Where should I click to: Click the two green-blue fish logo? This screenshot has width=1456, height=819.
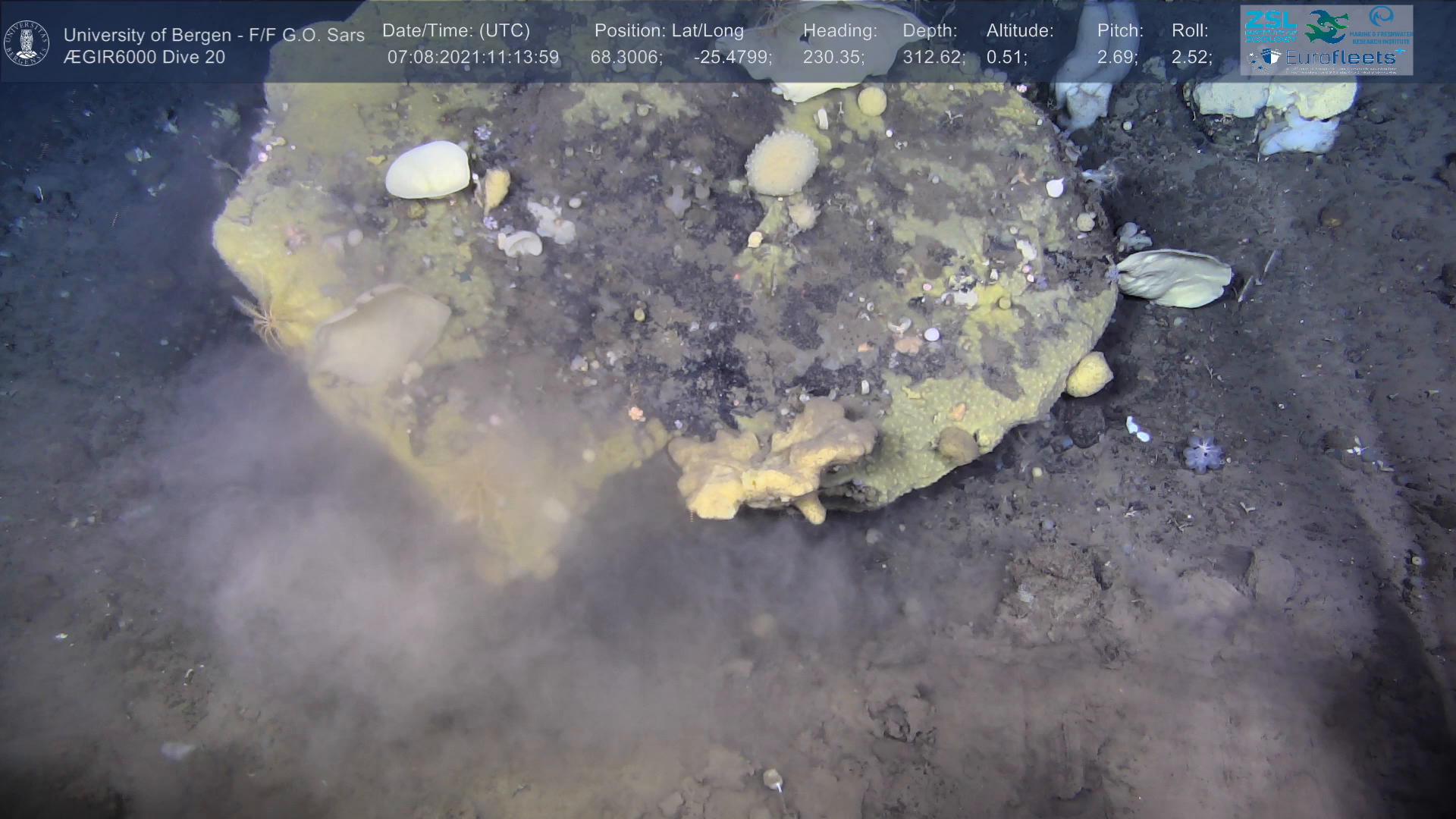click(1326, 26)
